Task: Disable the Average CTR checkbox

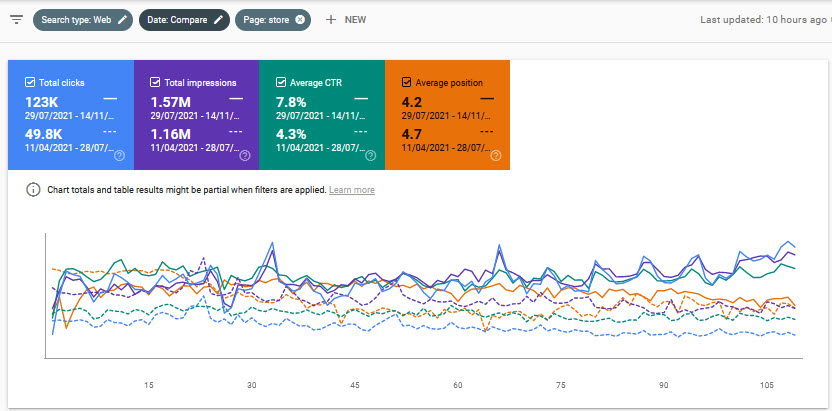Action: [x=280, y=83]
